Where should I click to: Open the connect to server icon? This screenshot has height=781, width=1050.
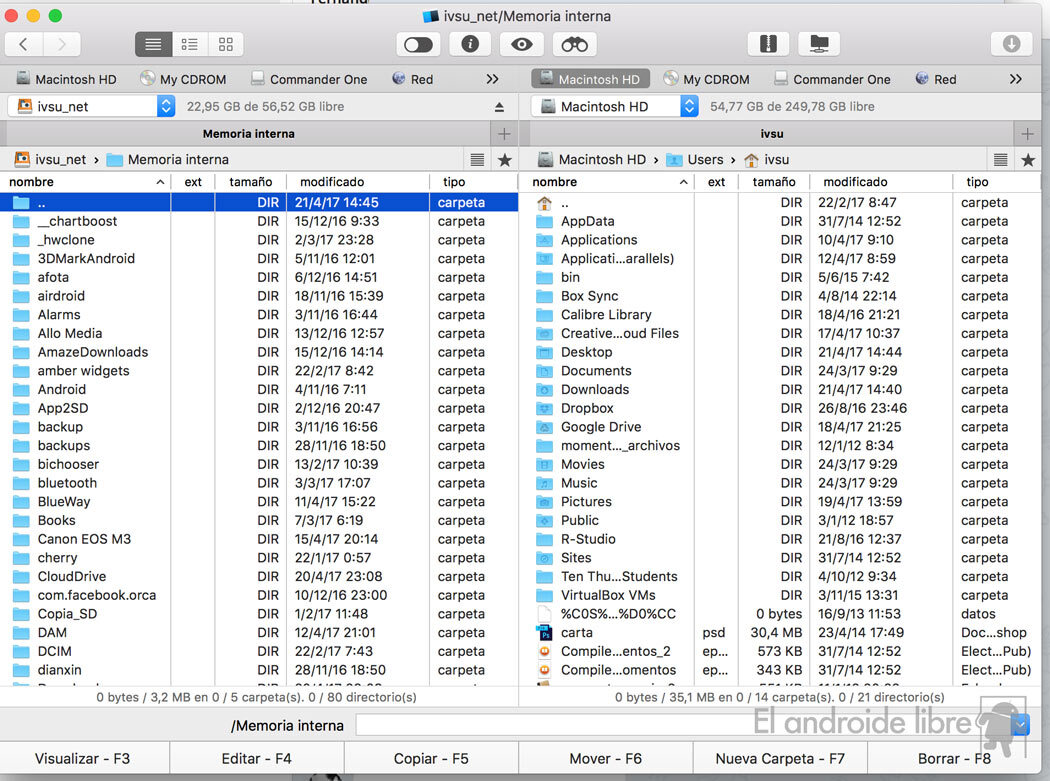tap(819, 44)
